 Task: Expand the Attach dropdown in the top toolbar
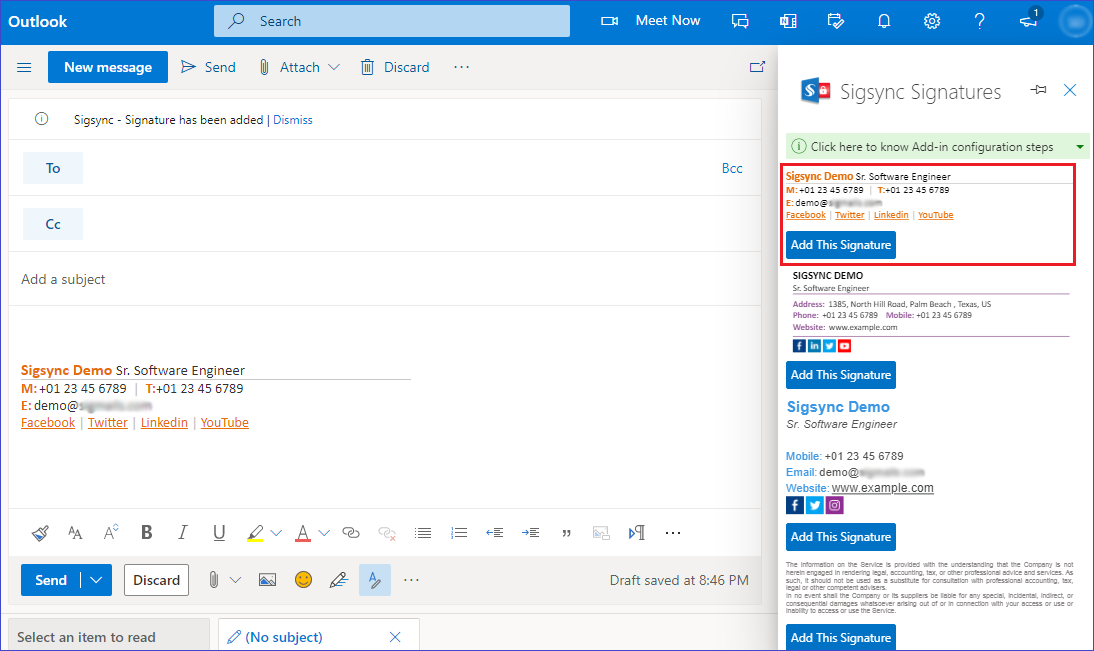[334, 67]
